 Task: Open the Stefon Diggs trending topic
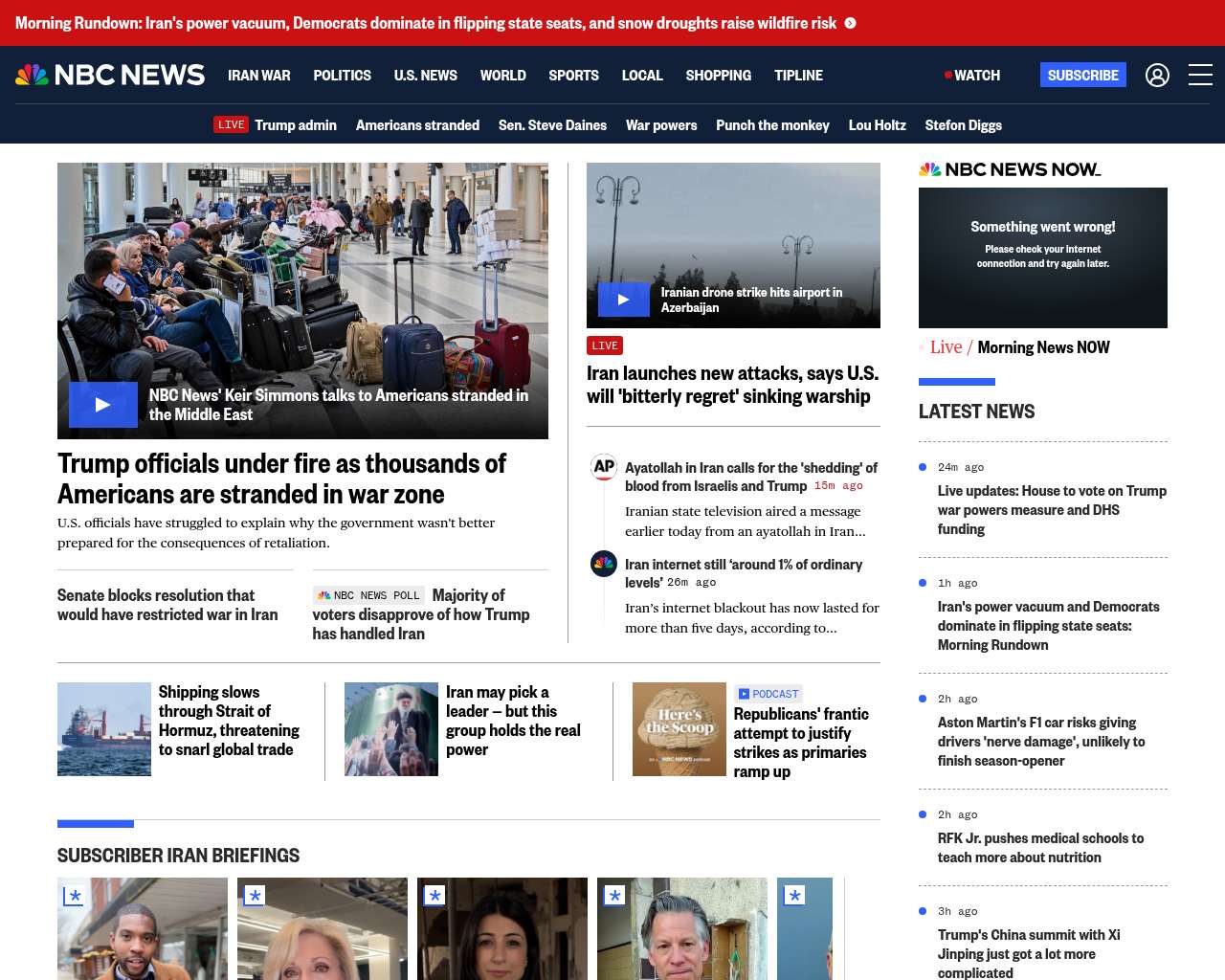(964, 125)
